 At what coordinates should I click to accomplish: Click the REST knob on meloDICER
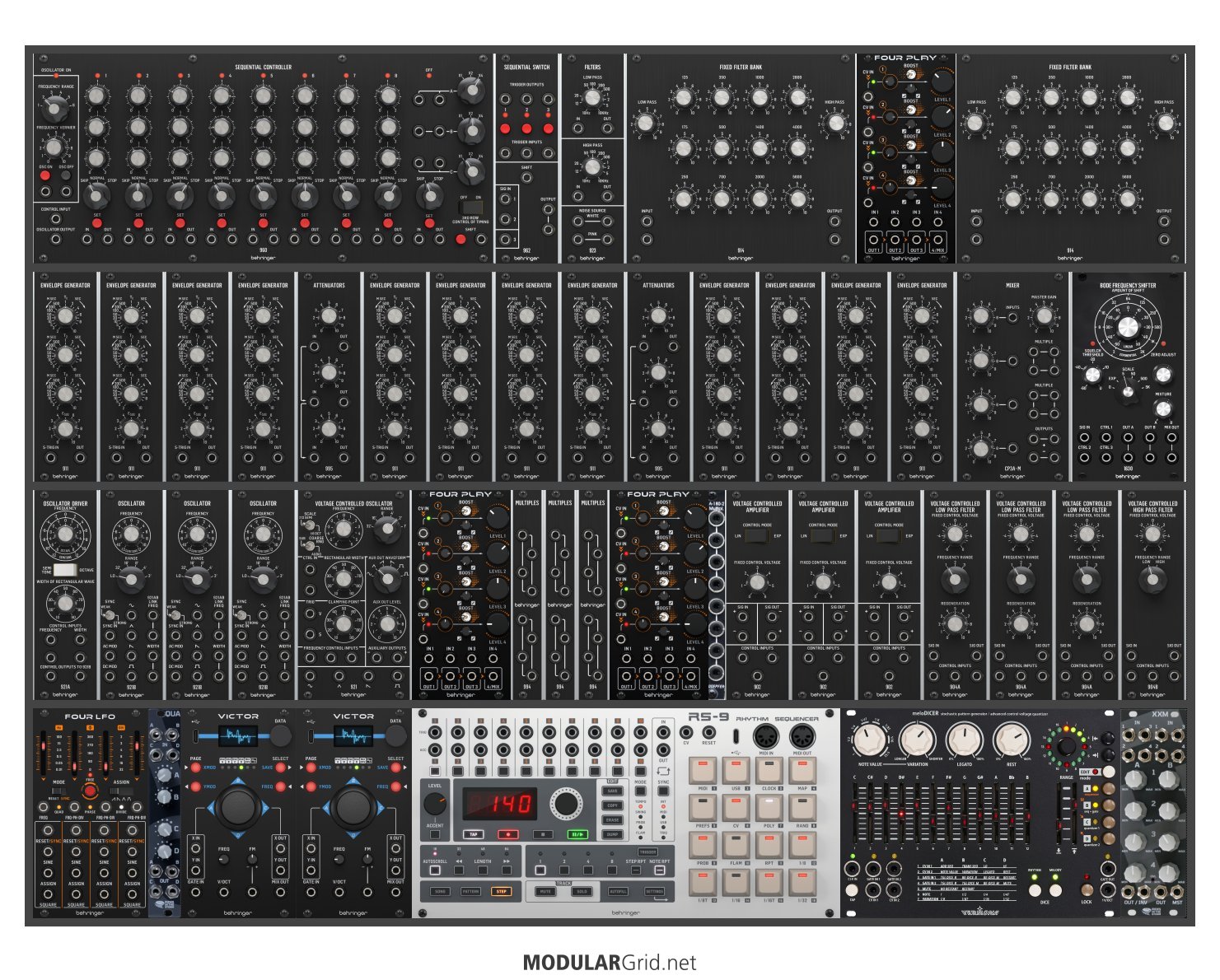1012,739
